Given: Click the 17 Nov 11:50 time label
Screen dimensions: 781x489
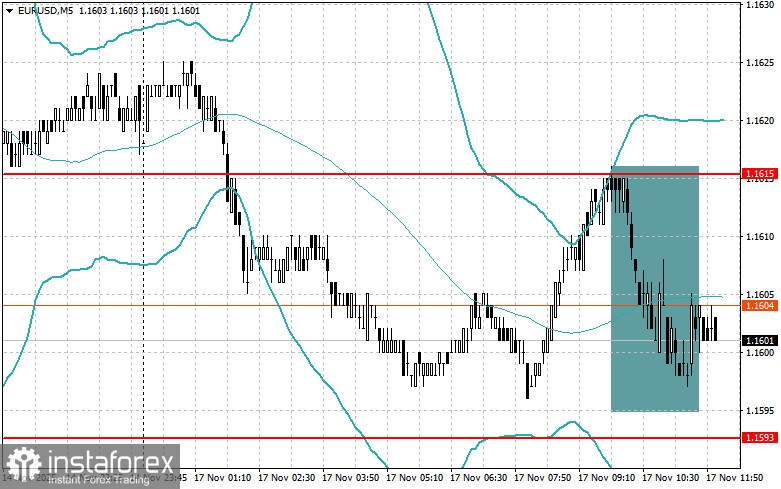Looking at the screenshot, I should click(734, 478).
